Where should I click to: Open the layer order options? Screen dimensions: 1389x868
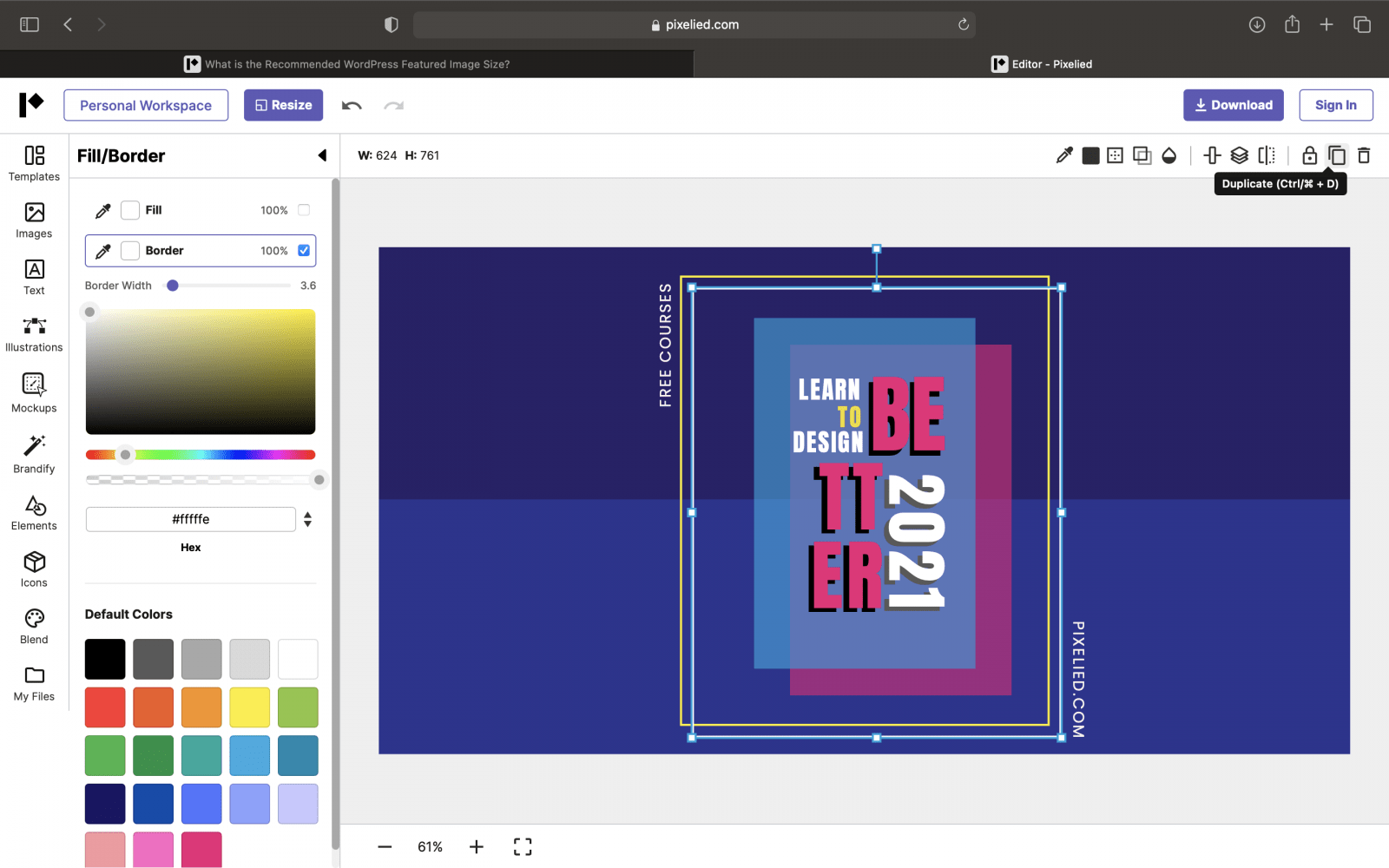coord(1239,155)
